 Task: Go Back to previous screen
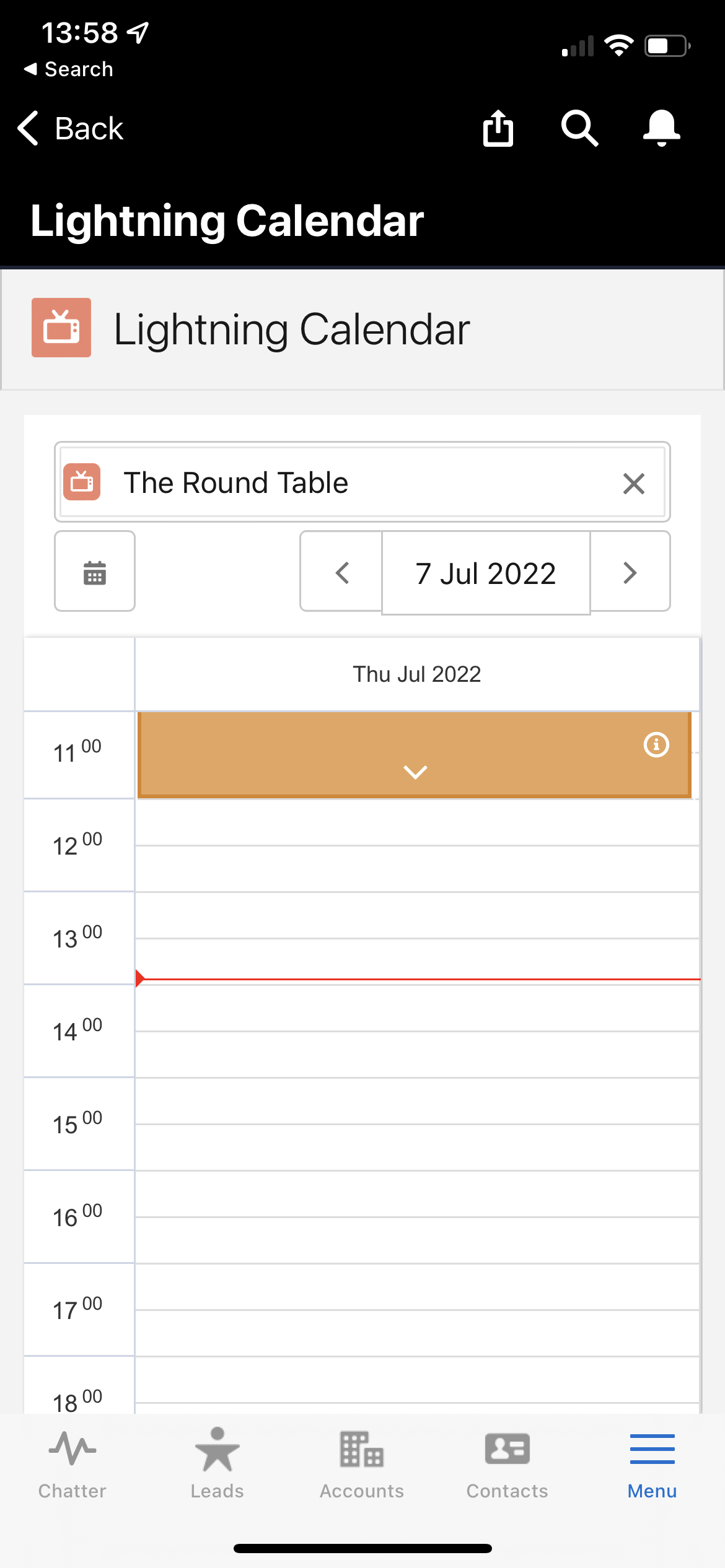tap(71, 129)
